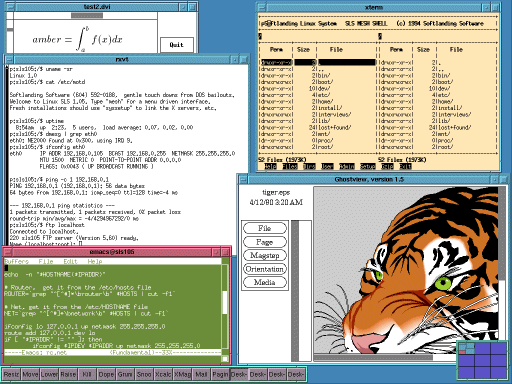
Task: Click the Kill button in the bottom button bar
Action: coord(87,374)
